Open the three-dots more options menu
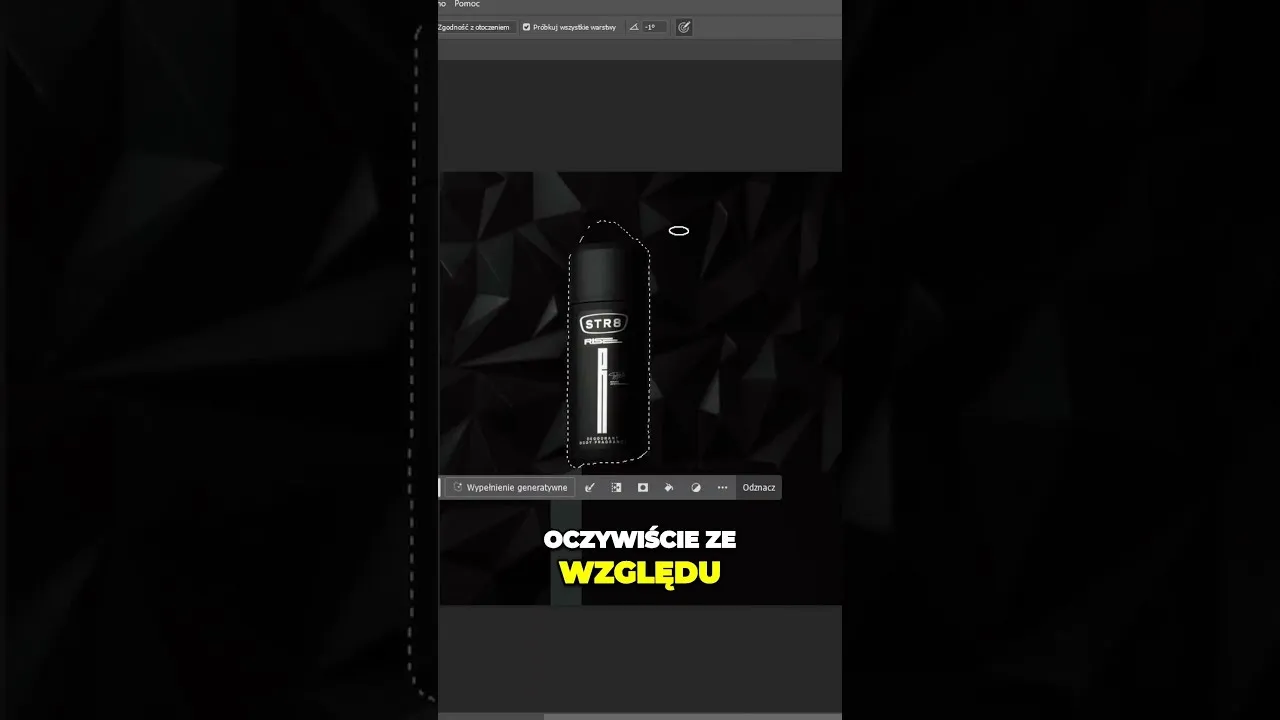The image size is (1280, 720). click(x=722, y=488)
